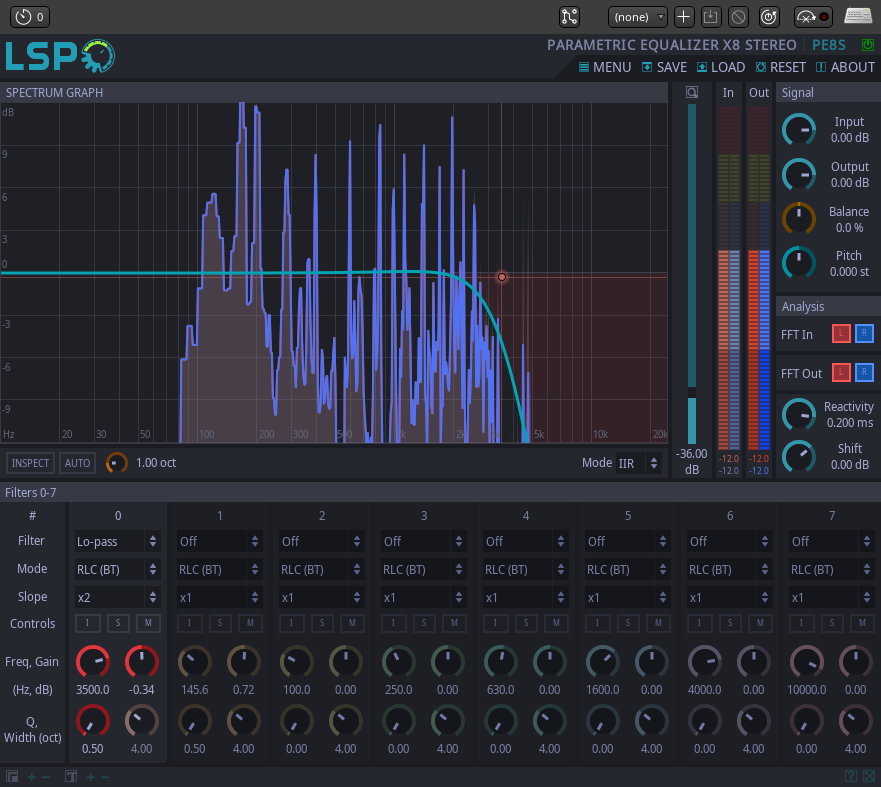Add a new preset with plus icon
This screenshot has width=881, height=787.
pos(684,17)
